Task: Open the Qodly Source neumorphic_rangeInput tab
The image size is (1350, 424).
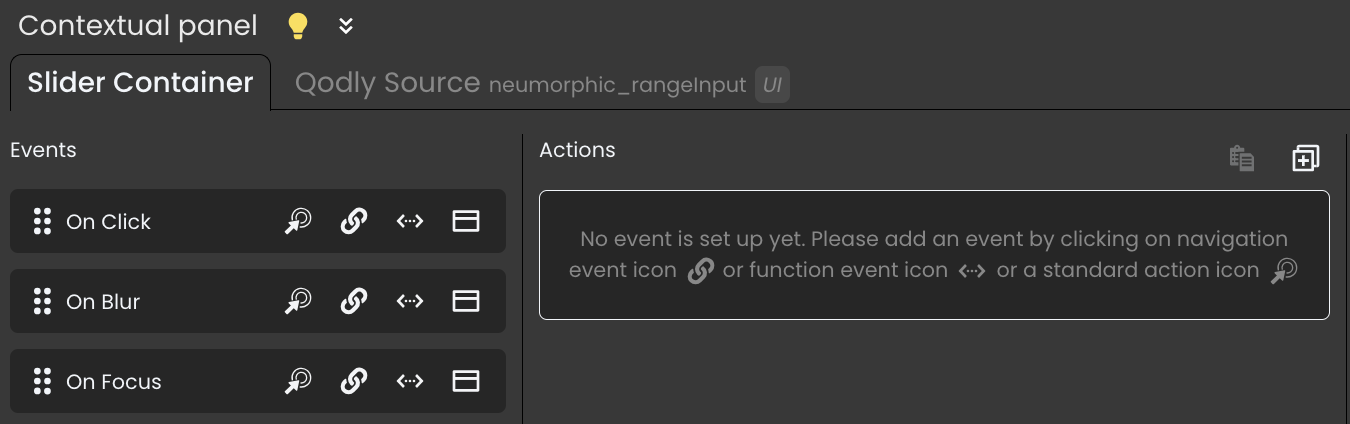Action: coord(542,83)
